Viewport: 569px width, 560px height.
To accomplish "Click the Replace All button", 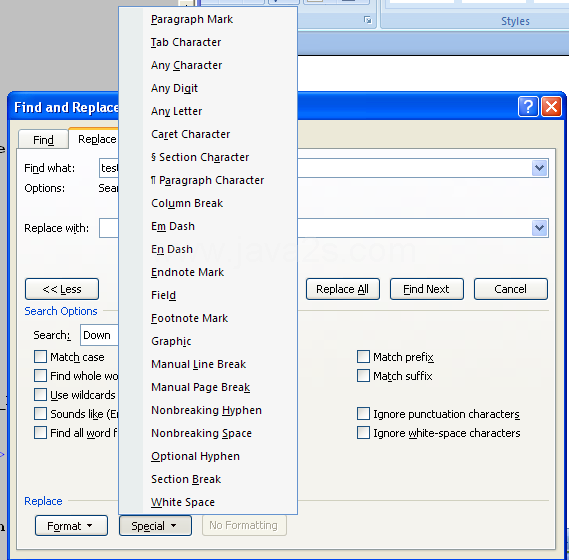I will (343, 289).
